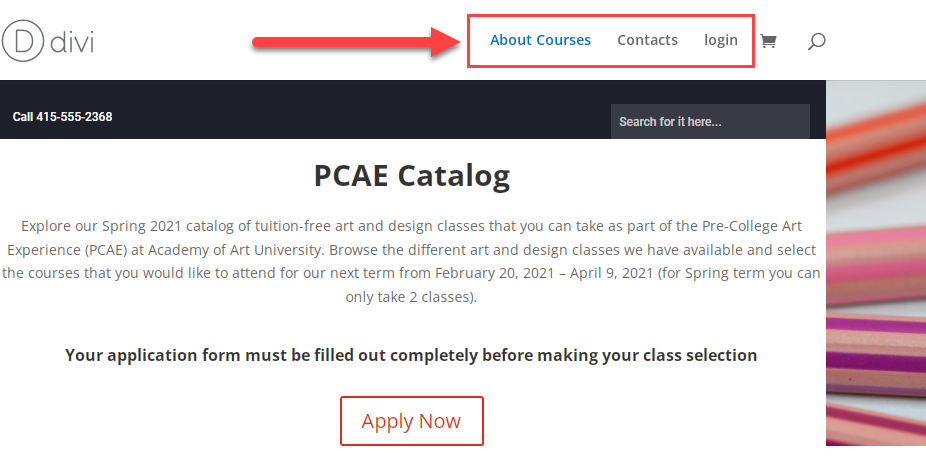Click the 'Academy of Art University' text
The image size is (926, 463).
coord(236,250)
